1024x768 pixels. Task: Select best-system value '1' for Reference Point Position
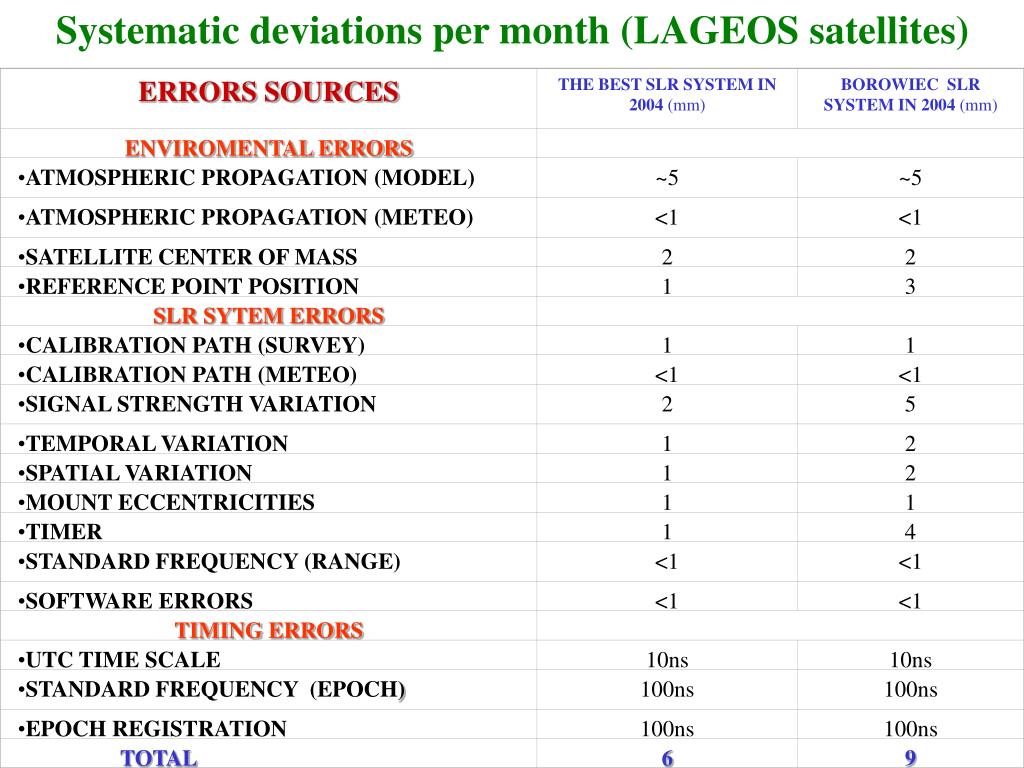coord(667,287)
